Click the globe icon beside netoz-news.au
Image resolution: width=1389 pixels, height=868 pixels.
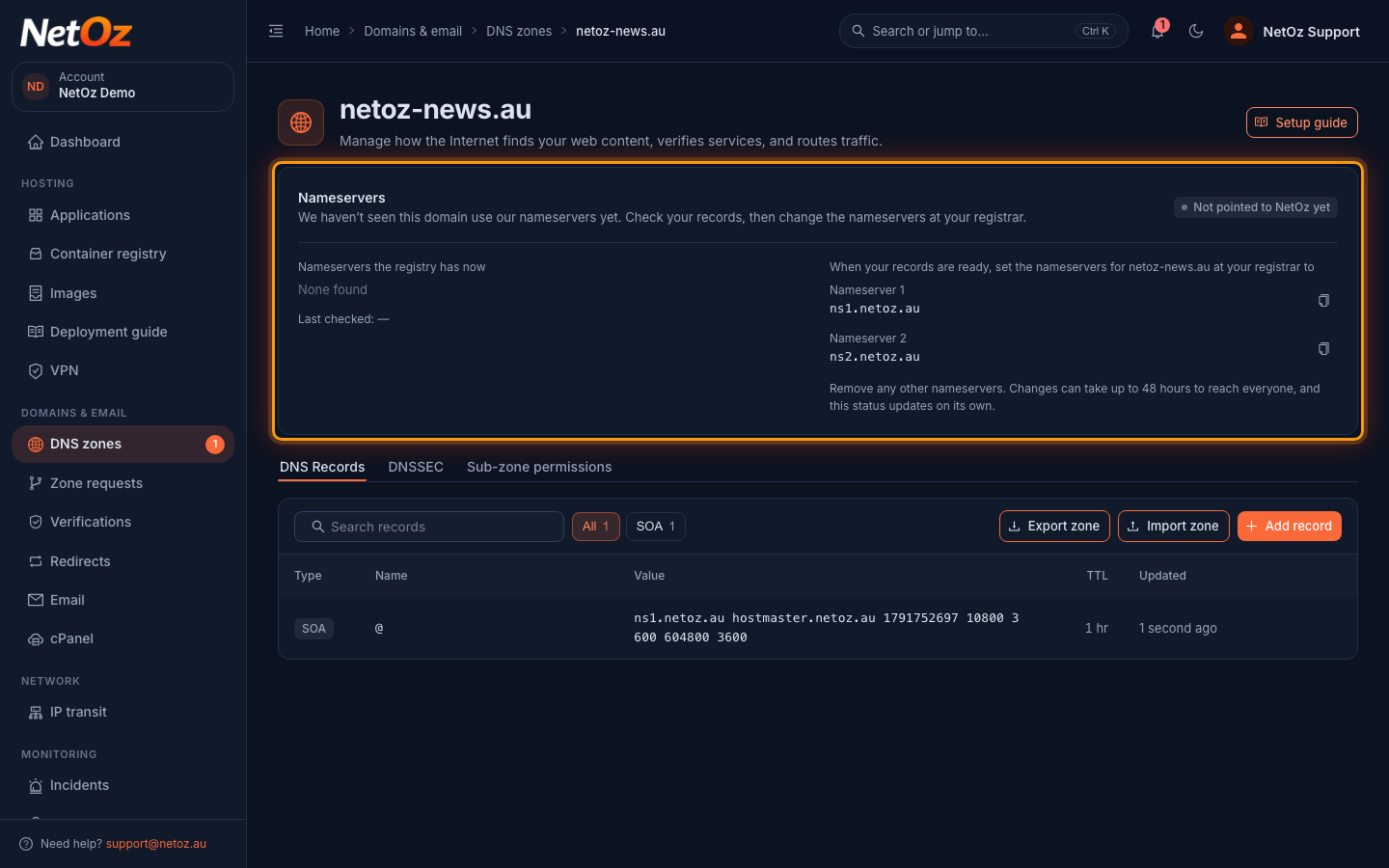(301, 122)
